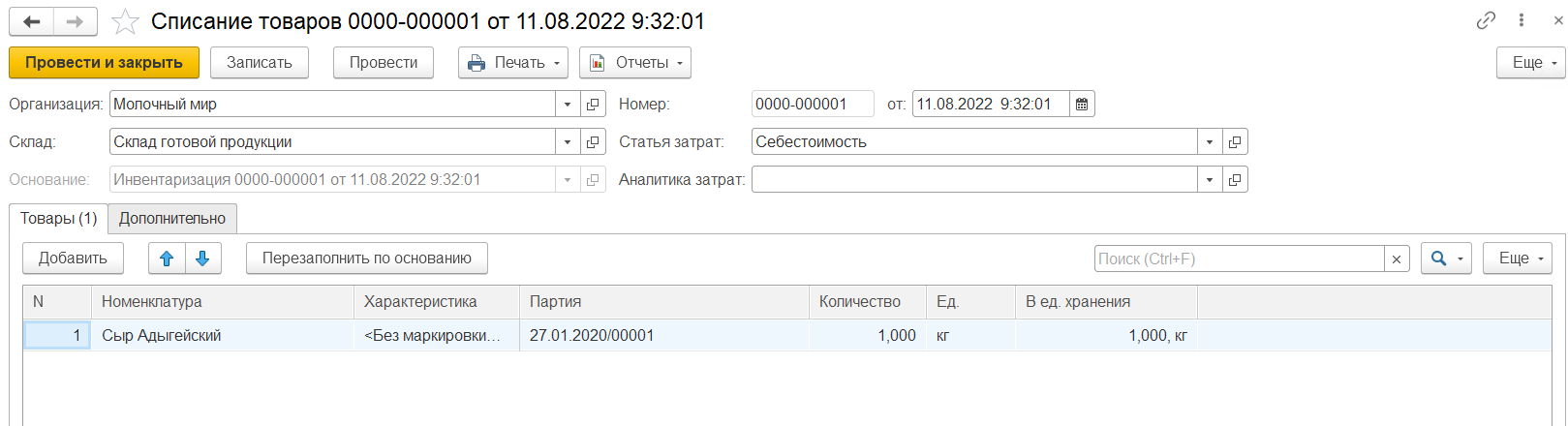Viewport: 1568px width, 426px height.
Task: Select the Товары (1) tab
Action: [x=58, y=219]
